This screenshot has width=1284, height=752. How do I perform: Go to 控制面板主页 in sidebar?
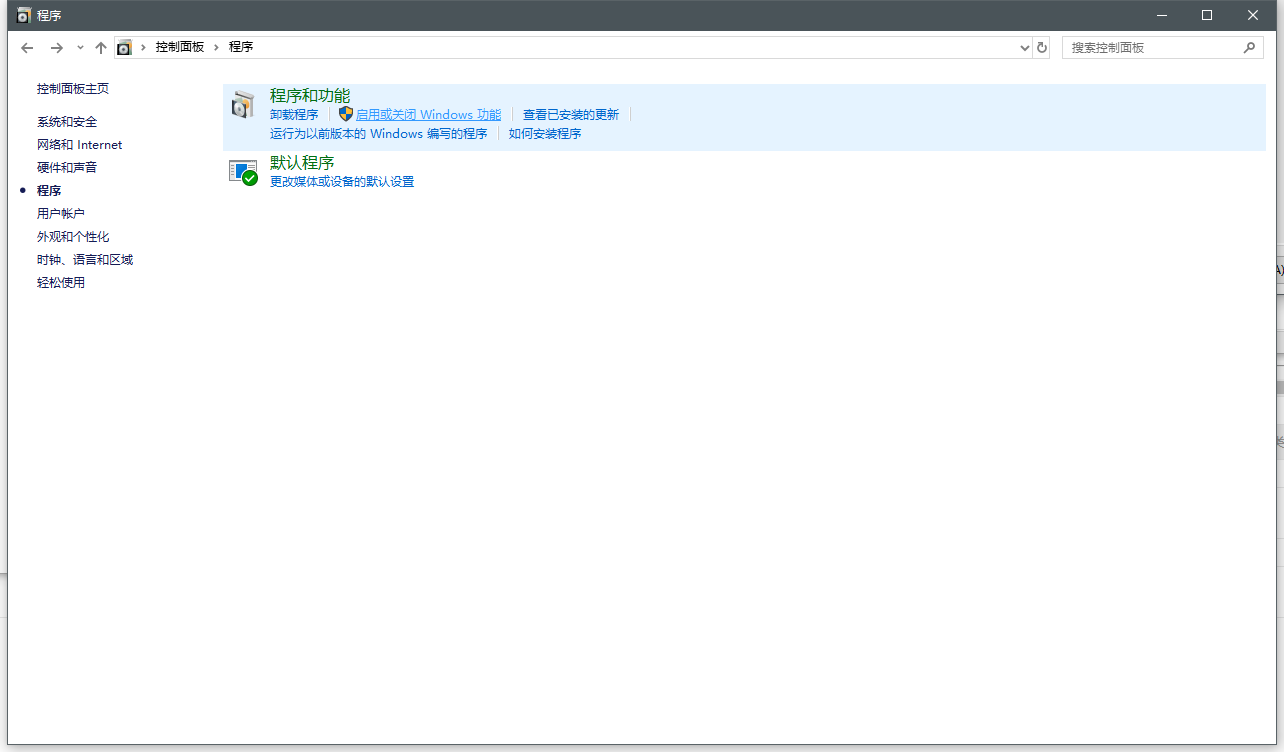pyautogui.click(x=73, y=89)
